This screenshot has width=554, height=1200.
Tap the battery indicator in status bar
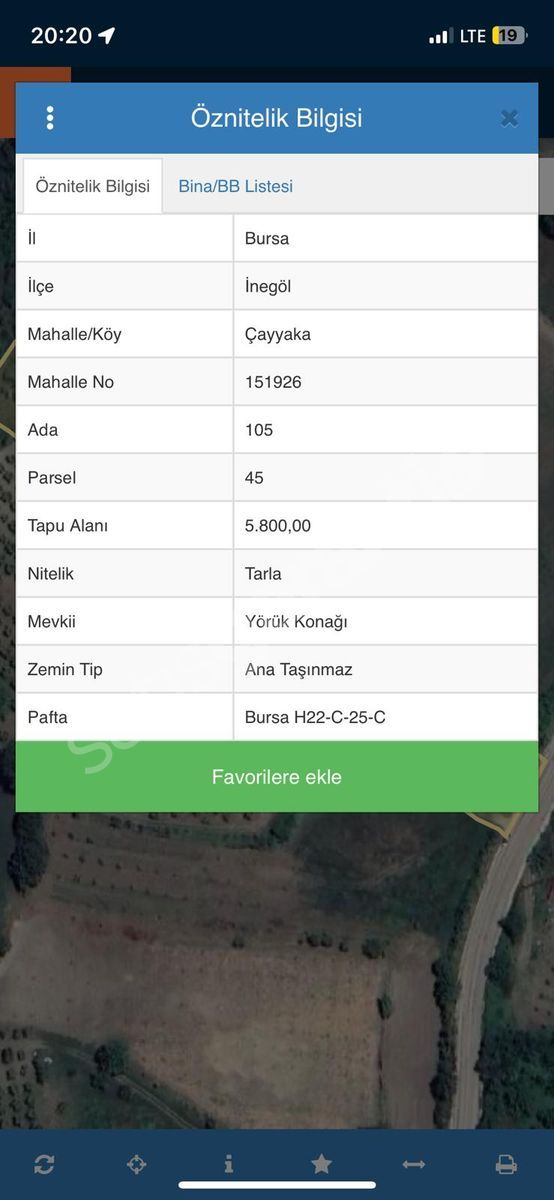click(x=508, y=36)
